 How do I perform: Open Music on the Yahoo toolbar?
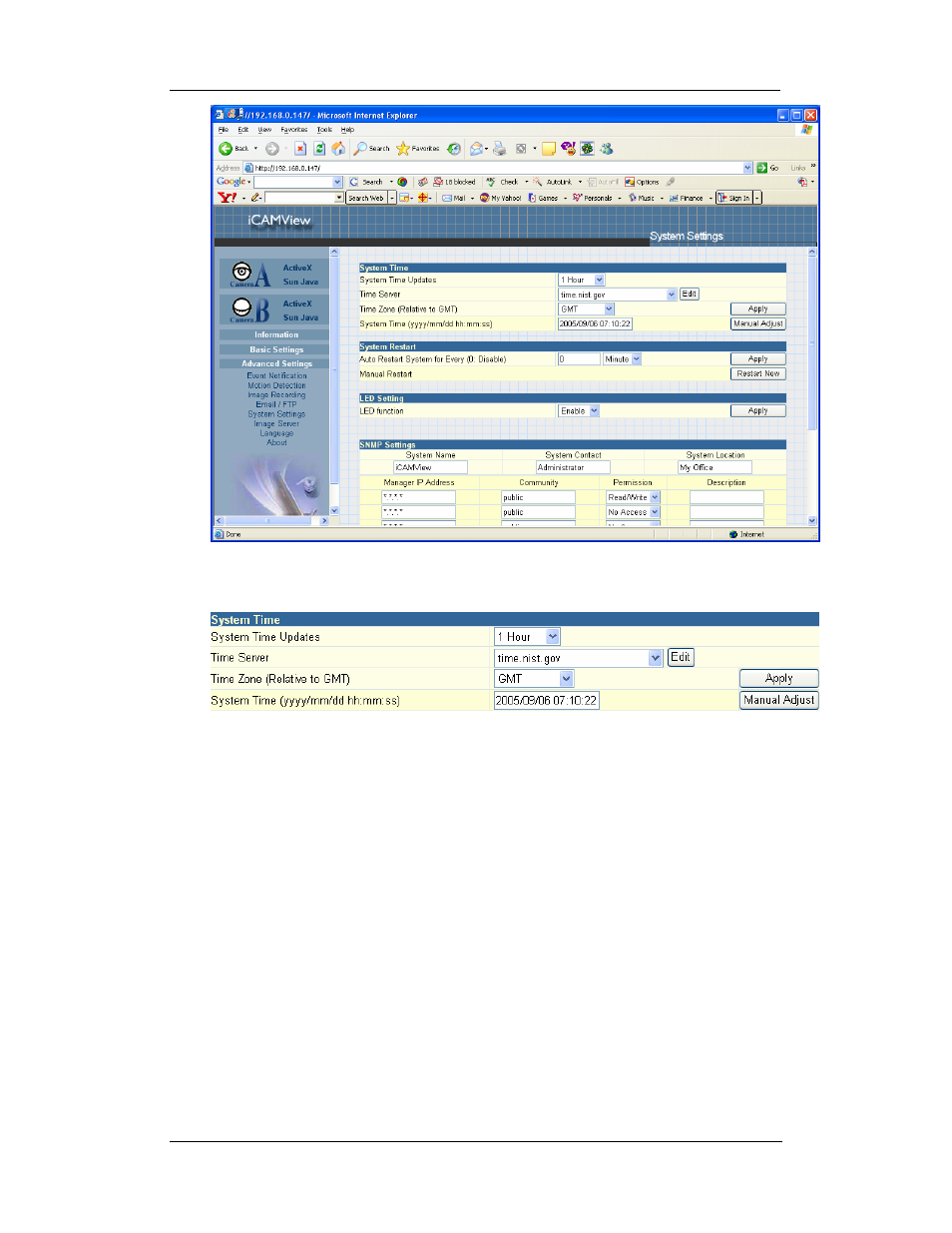coord(642,198)
